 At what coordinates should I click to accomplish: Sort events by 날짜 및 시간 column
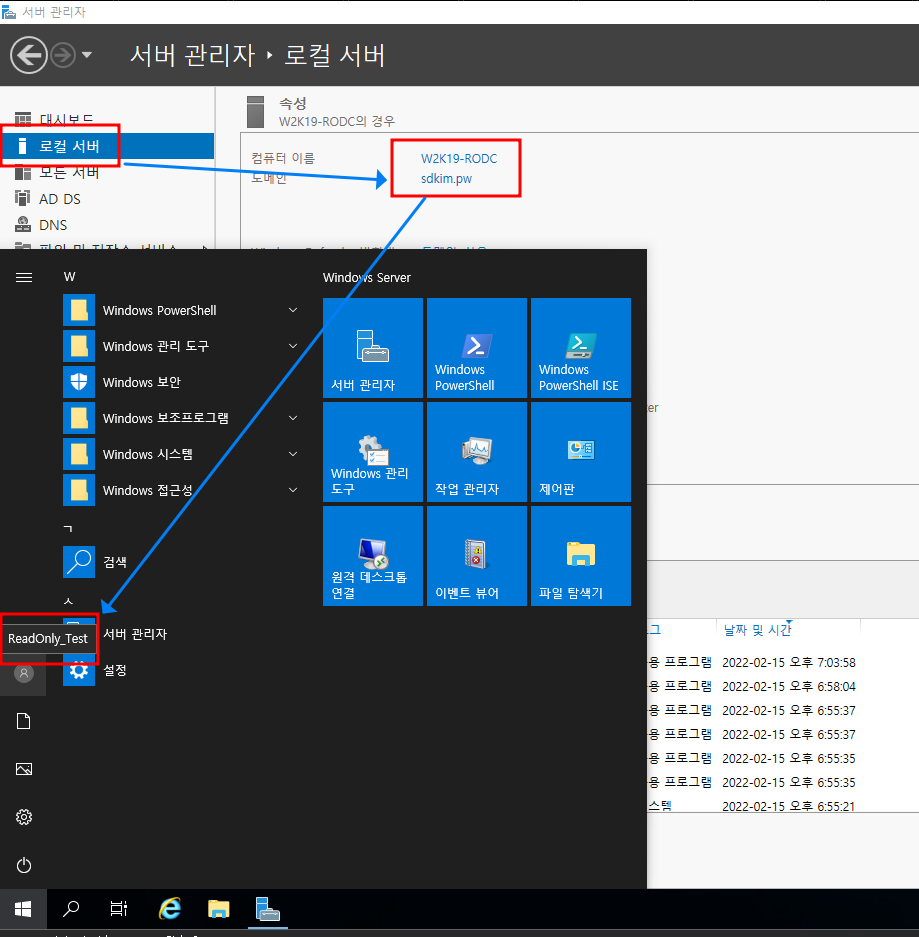tap(757, 629)
